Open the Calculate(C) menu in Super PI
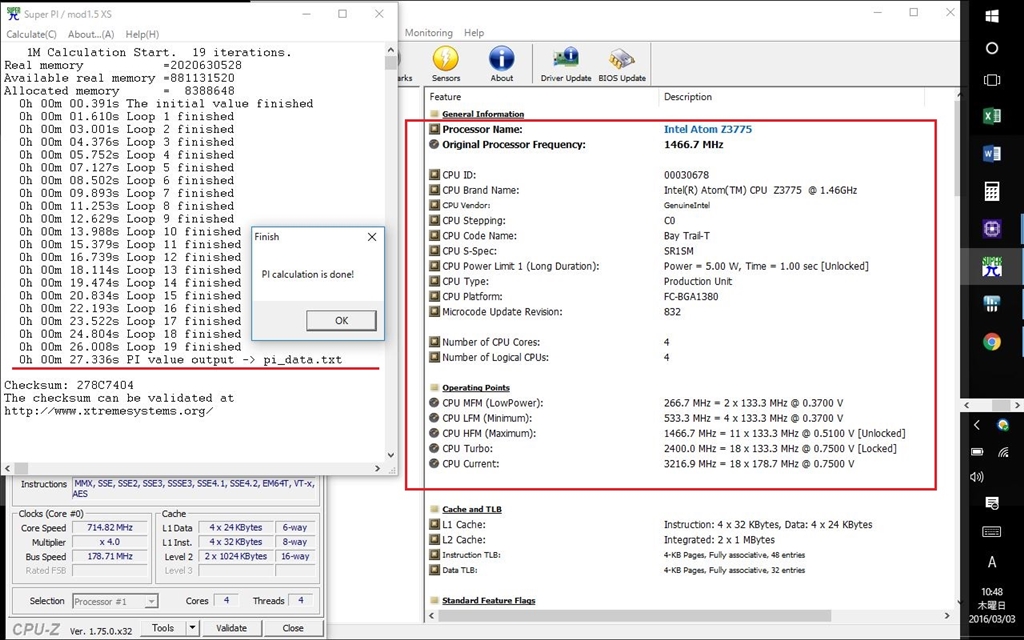This screenshot has height=640, width=1024. [x=31, y=34]
